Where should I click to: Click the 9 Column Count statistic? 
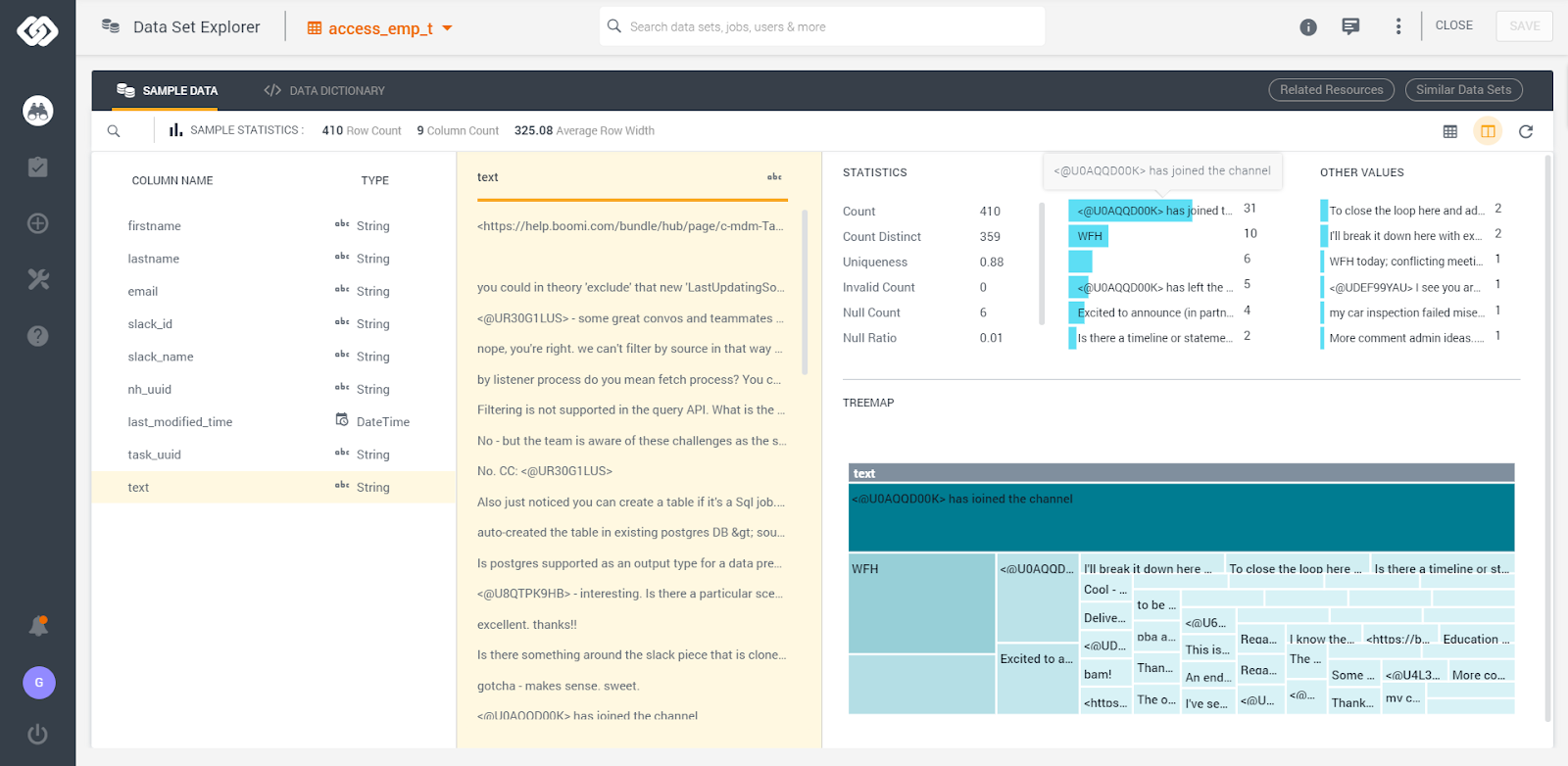(458, 130)
